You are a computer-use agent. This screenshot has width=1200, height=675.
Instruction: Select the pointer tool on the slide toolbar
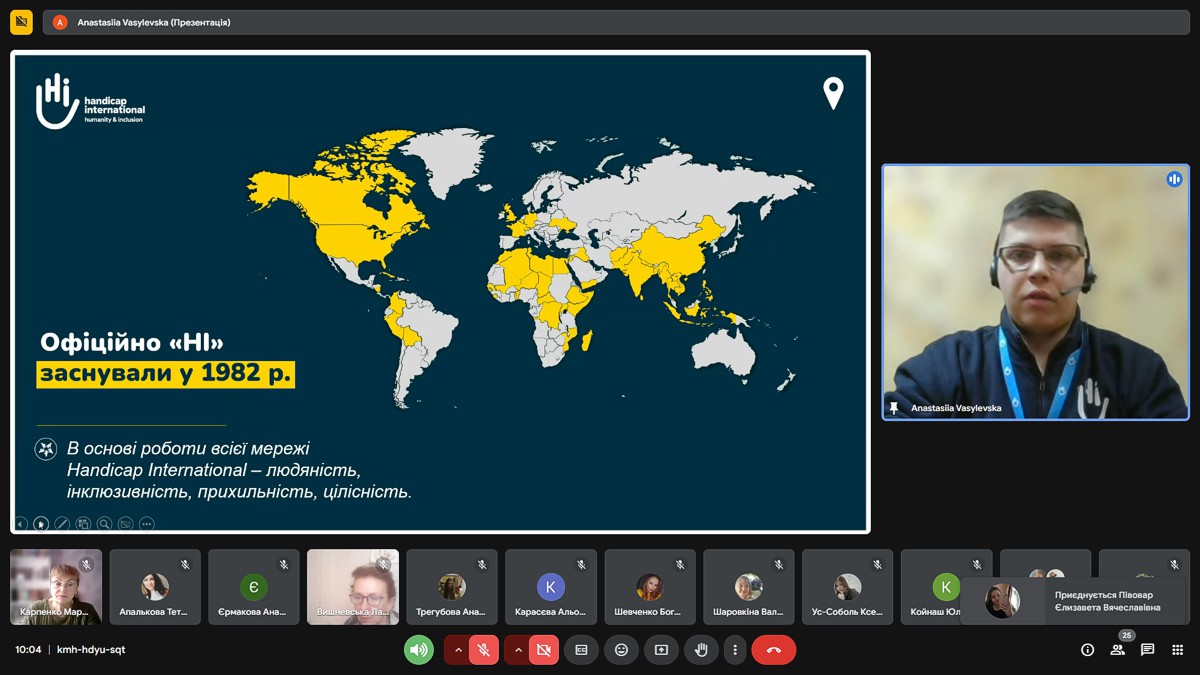(x=41, y=523)
